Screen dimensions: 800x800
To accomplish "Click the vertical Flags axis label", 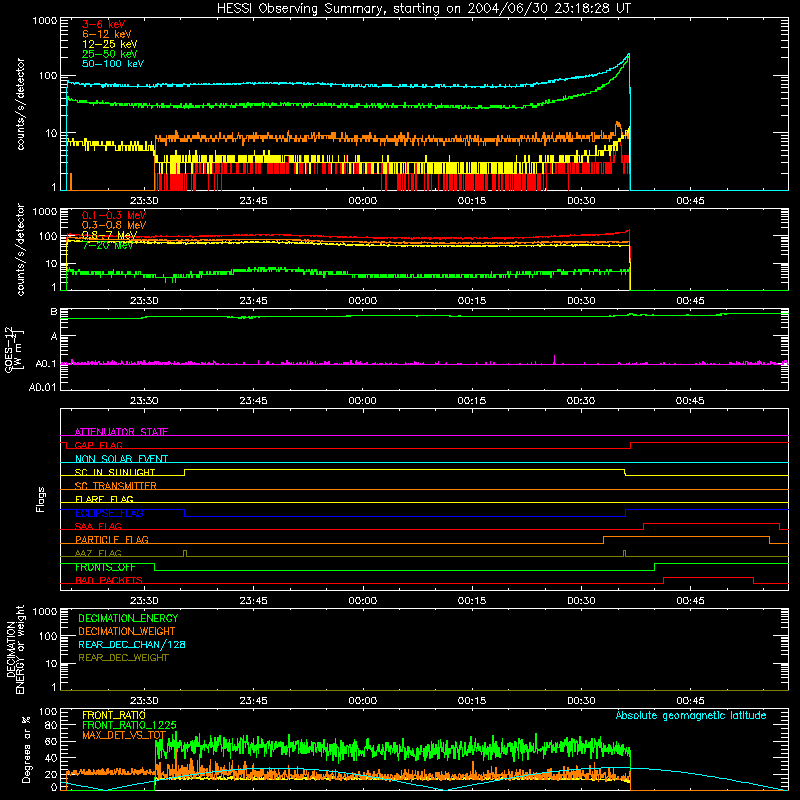I will tap(41, 499).
